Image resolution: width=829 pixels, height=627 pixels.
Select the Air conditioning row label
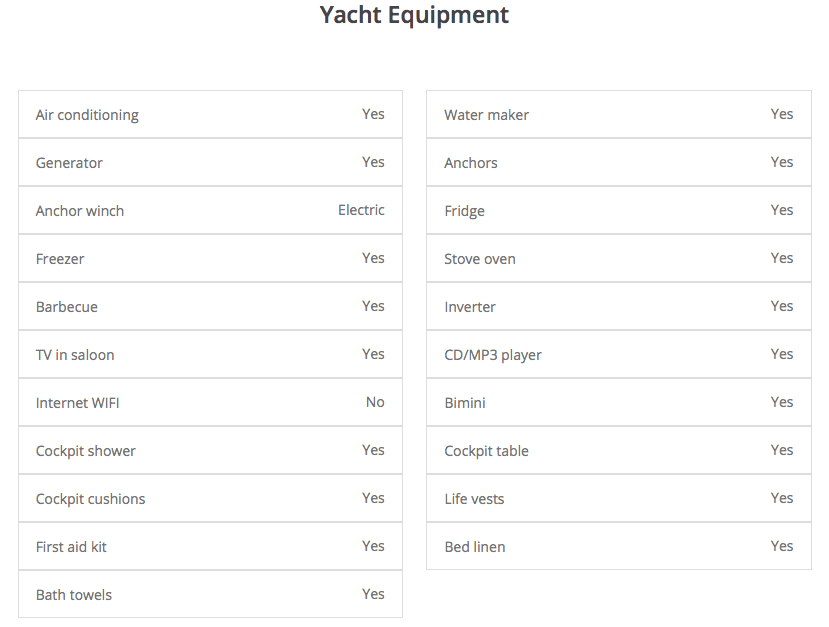coord(87,115)
